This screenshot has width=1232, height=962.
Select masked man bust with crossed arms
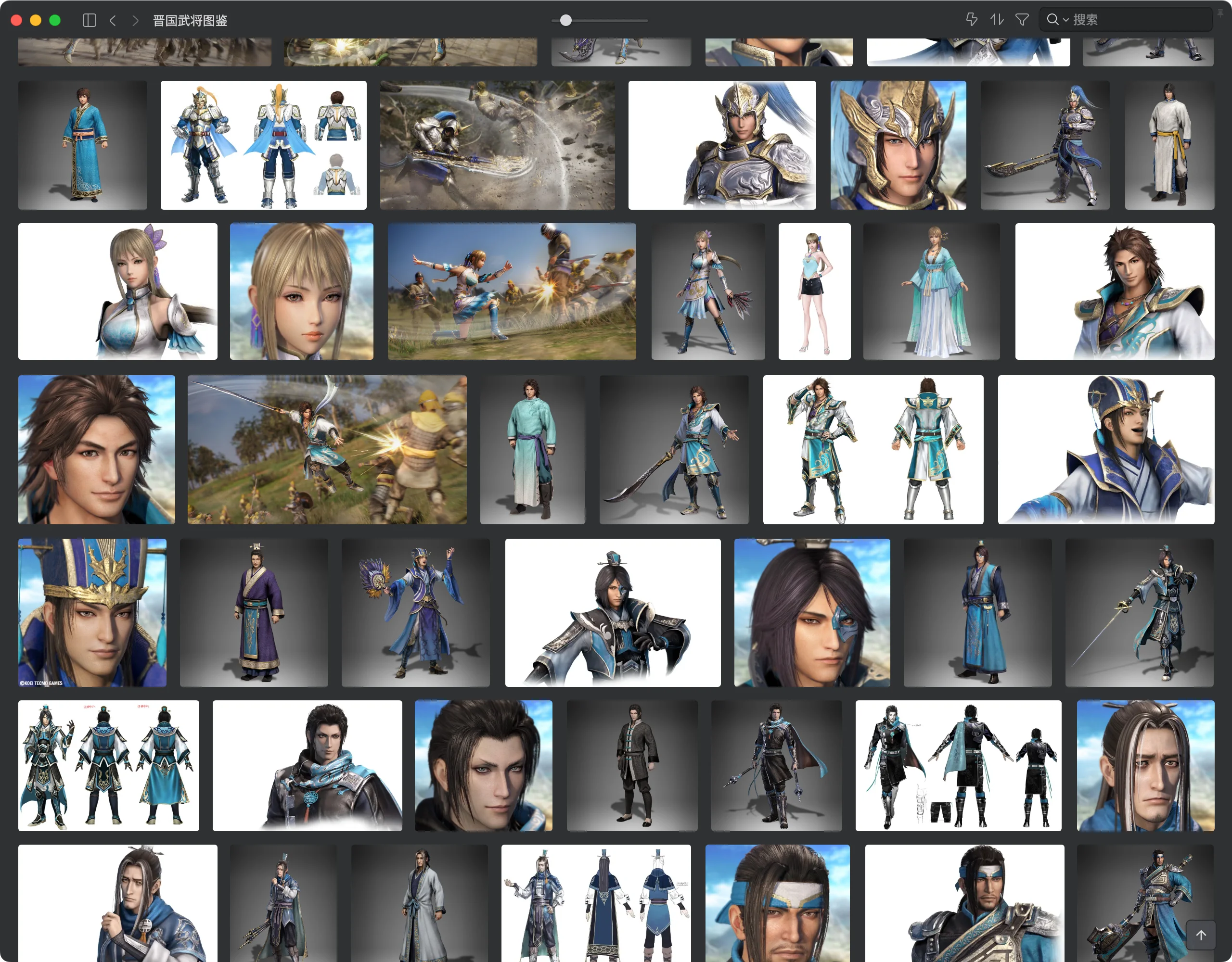pos(613,612)
